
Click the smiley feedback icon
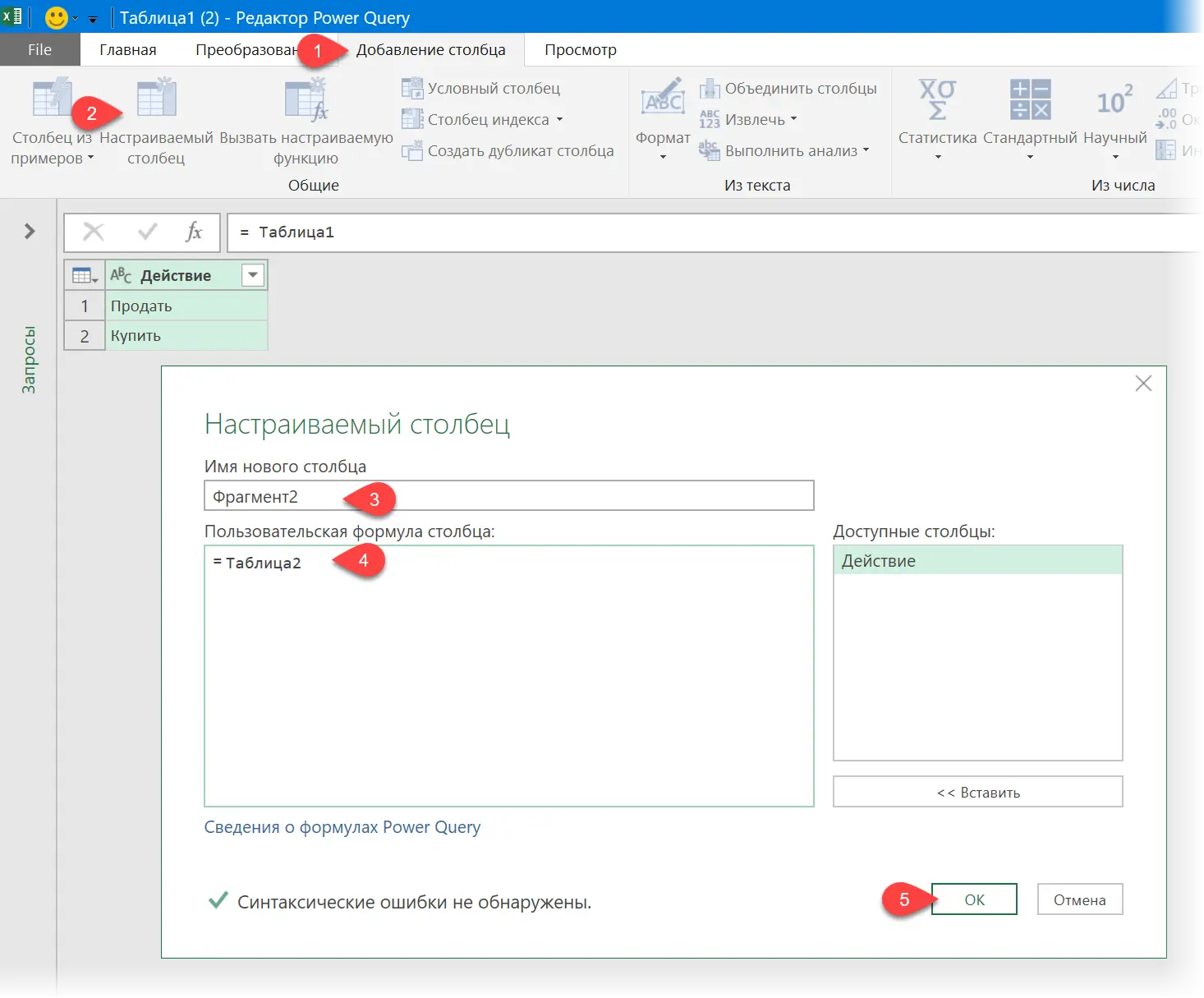(56, 17)
